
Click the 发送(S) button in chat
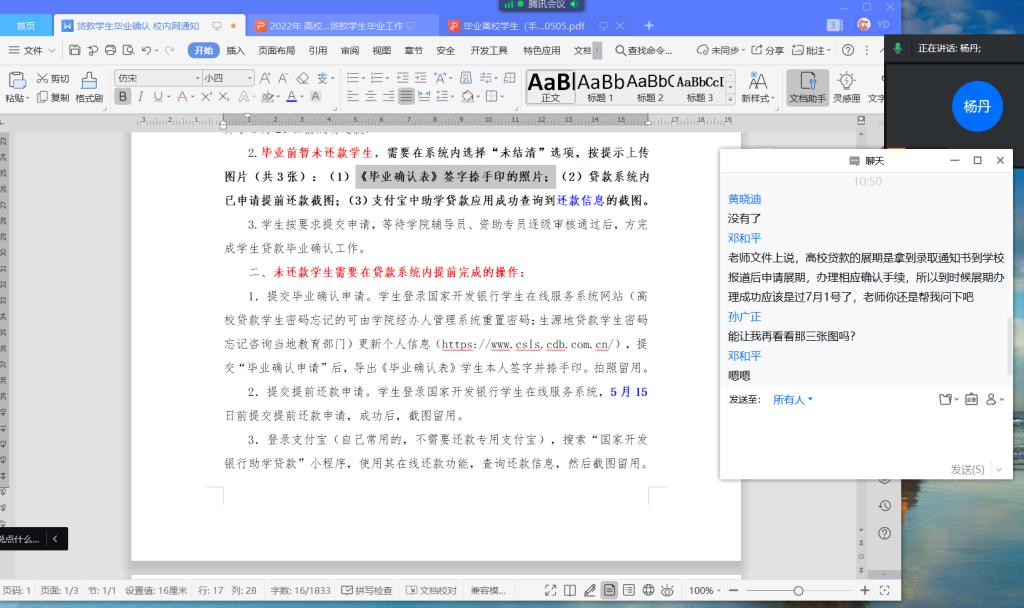[x=967, y=469]
